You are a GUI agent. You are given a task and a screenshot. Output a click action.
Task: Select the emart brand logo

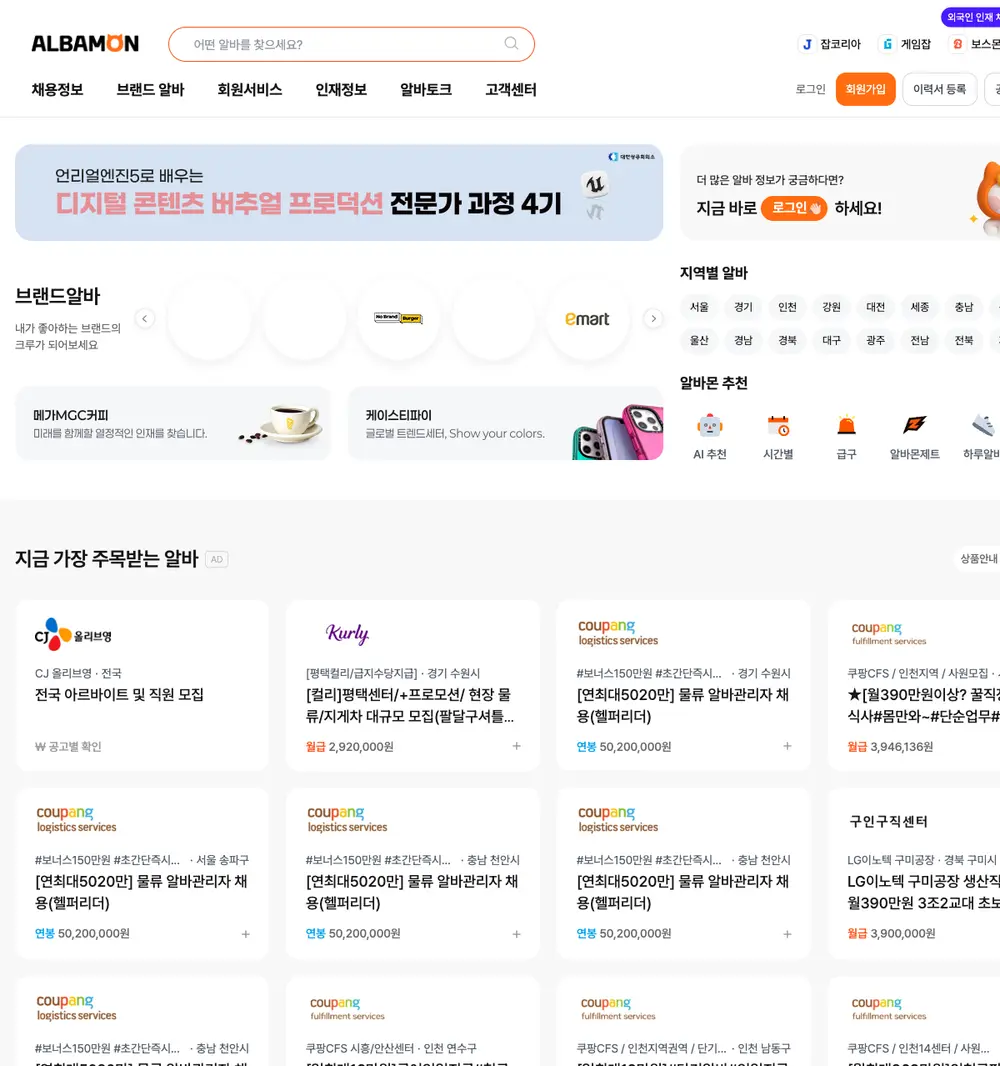pos(587,318)
